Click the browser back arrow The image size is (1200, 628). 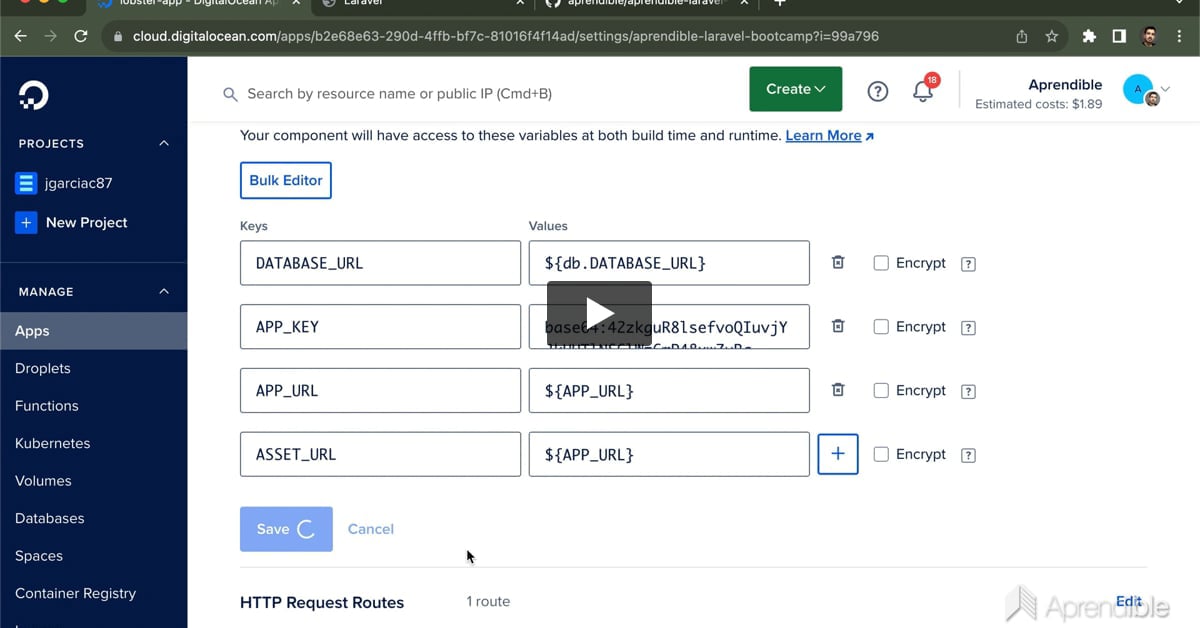point(21,36)
